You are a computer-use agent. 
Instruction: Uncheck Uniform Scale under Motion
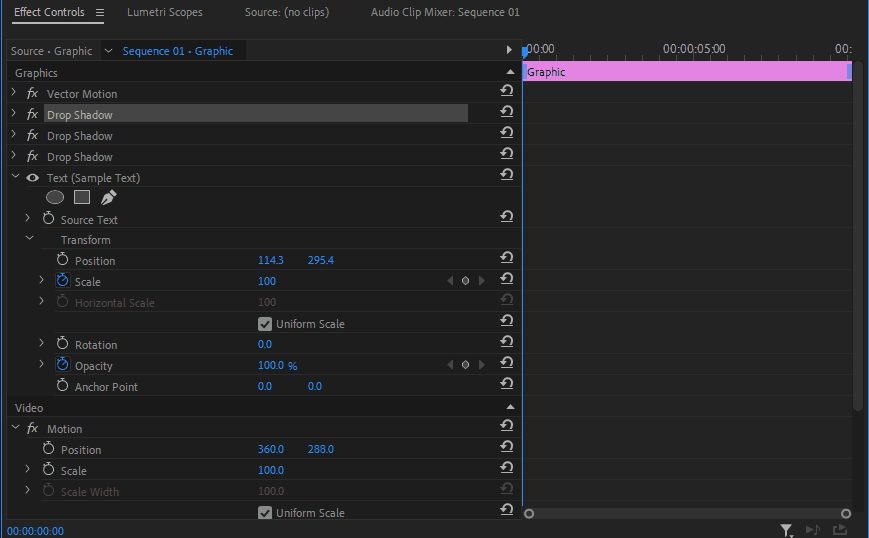[265, 513]
